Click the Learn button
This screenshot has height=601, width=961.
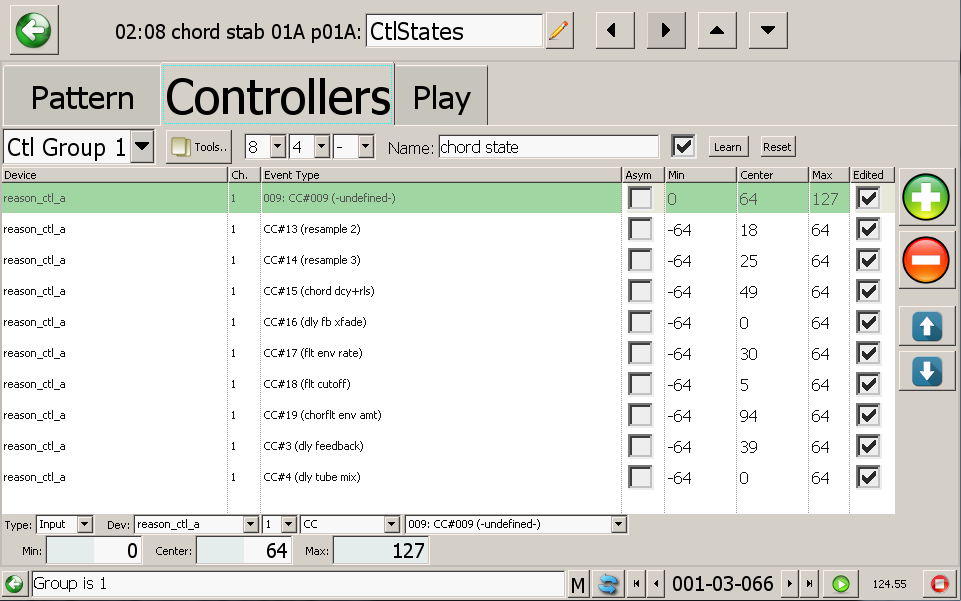pos(727,147)
